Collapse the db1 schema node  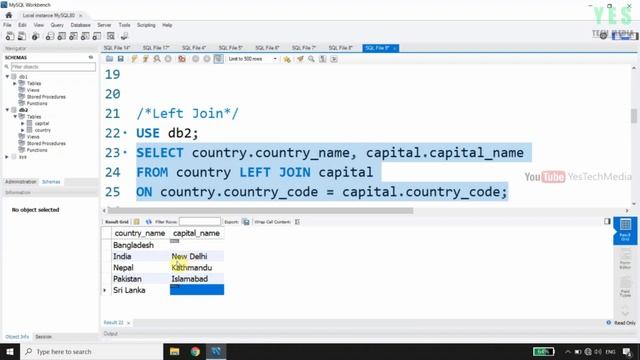(x=7, y=76)
